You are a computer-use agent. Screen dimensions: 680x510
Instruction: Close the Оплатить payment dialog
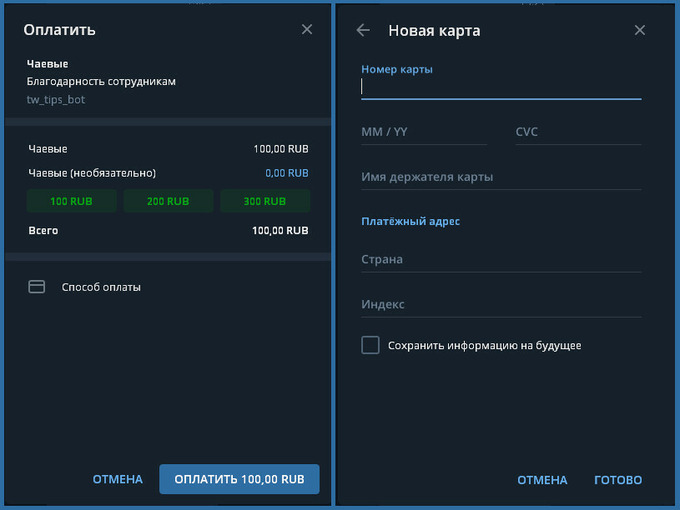tap(307, 30)
